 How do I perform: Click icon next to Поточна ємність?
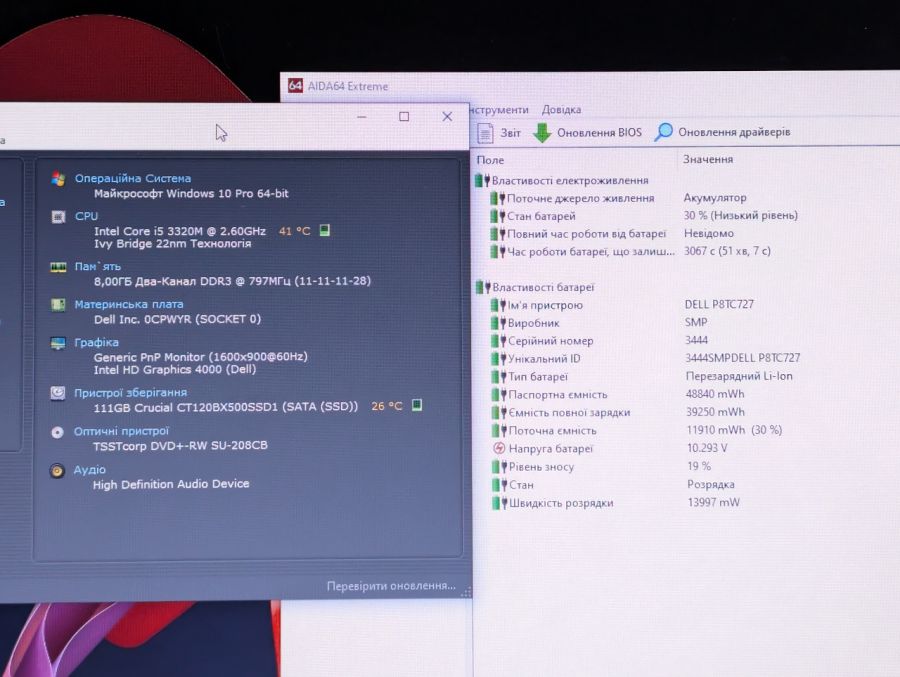pyautogui.click(x=499, y=431)
